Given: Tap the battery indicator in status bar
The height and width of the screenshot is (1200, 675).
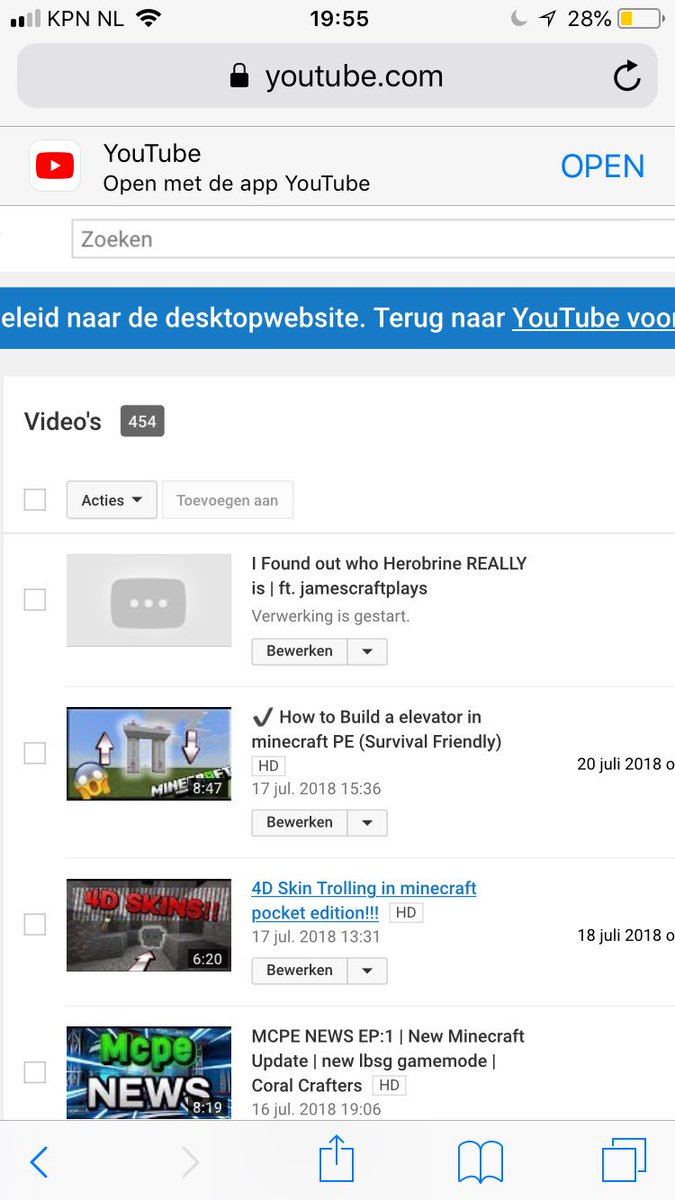Looking at the screenshot, I should [639, 19].
